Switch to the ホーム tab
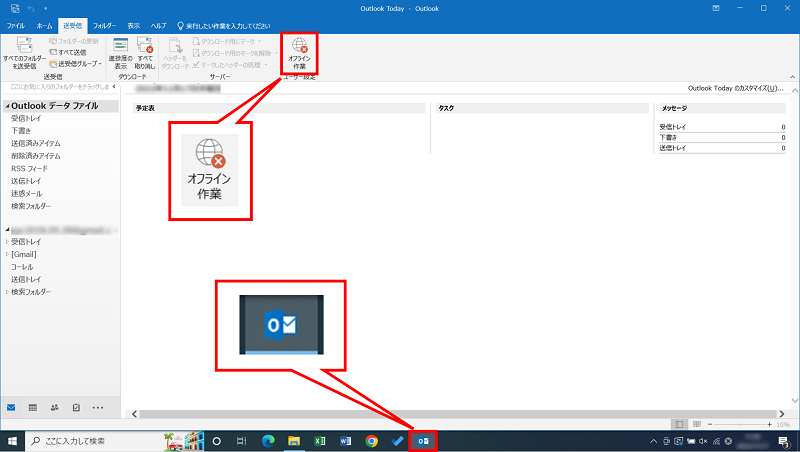This screenshot has width=800, height=452. pos(44,26)
